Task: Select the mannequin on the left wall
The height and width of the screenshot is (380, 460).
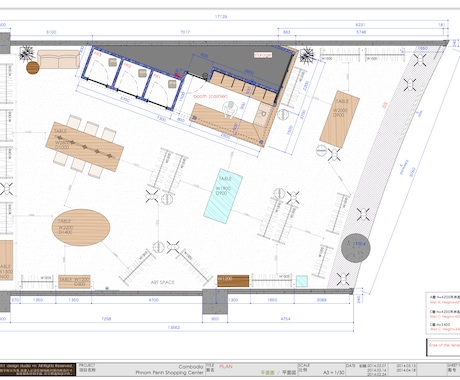Action: coord(6,189)
